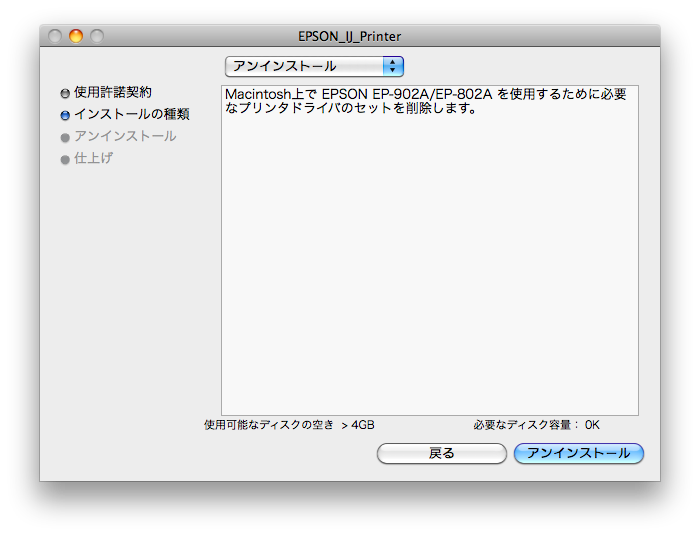Click the printer driver description text
Screen dimensions: 700x536
tap(425, 100)
